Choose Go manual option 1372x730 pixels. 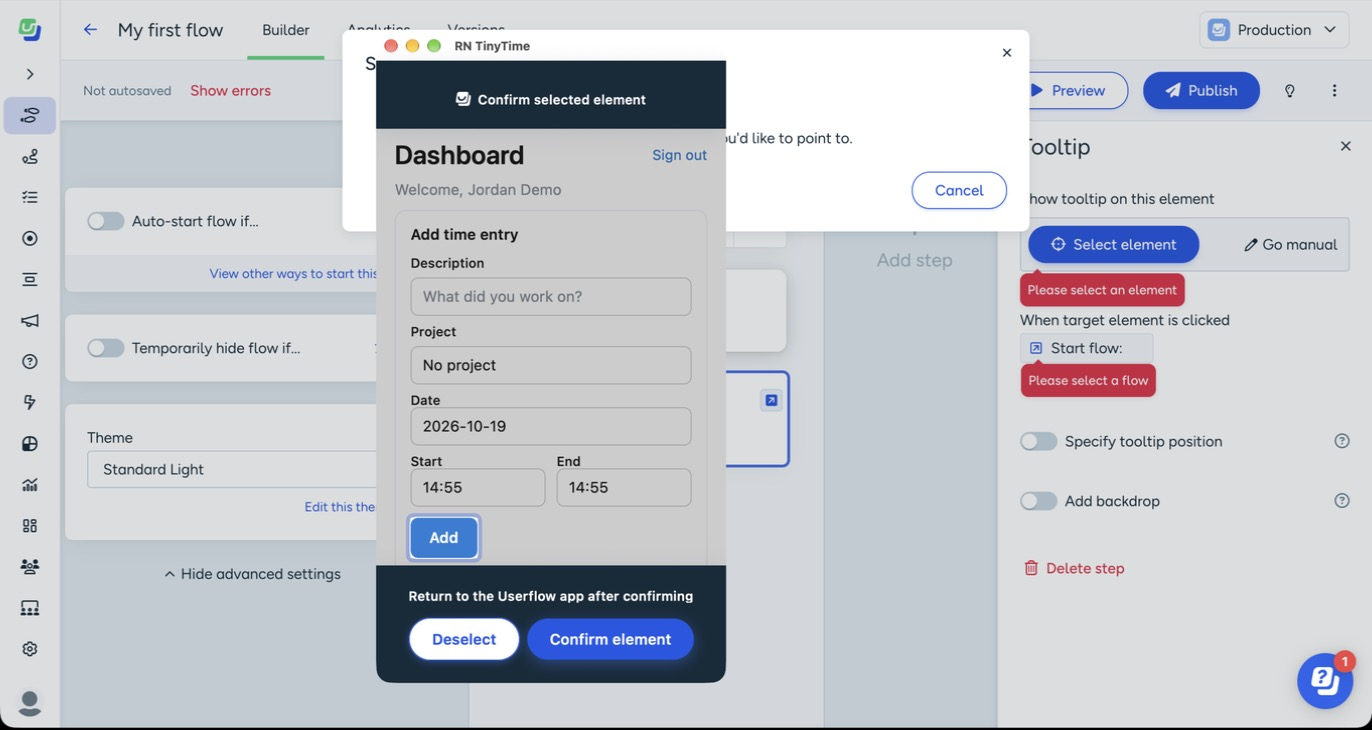(x=1290, y=244)
